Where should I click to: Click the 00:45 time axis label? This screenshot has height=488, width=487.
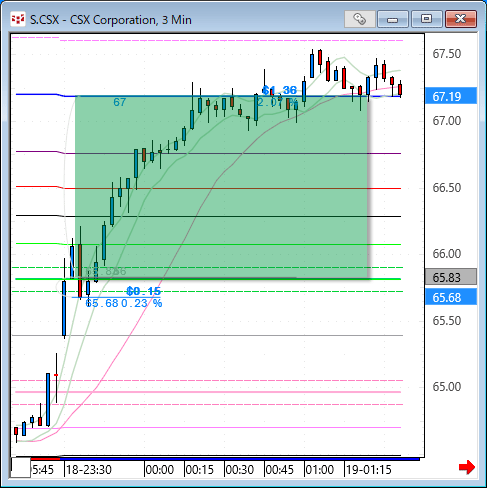point(280,470)
